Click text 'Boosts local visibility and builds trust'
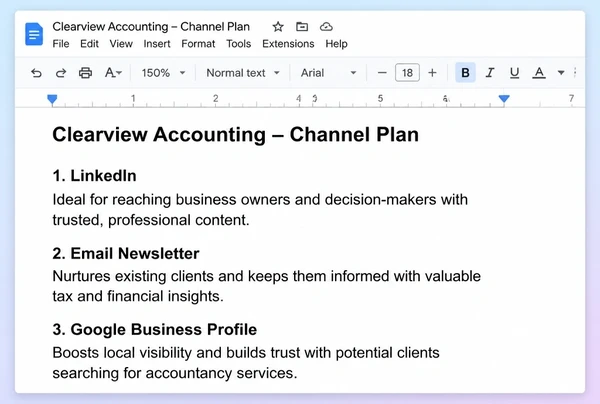Screen dimensions: 600x404 point(176,353)
